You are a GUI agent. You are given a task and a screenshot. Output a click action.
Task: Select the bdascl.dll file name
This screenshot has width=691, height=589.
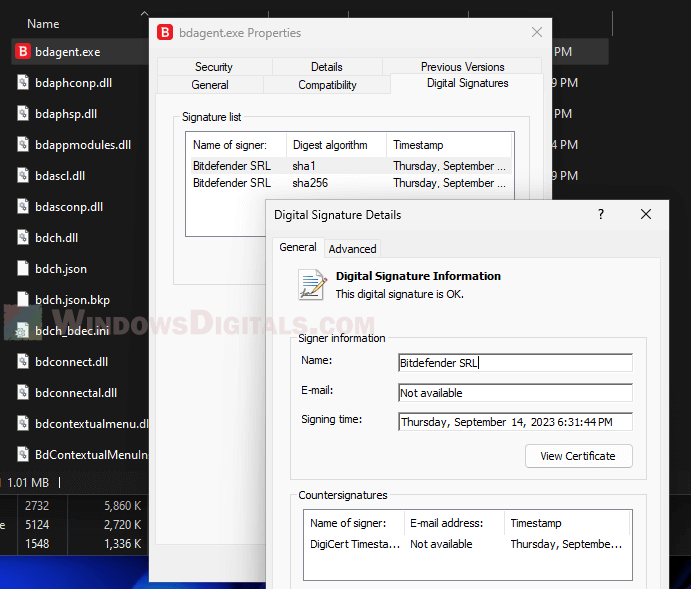point(60,176)
